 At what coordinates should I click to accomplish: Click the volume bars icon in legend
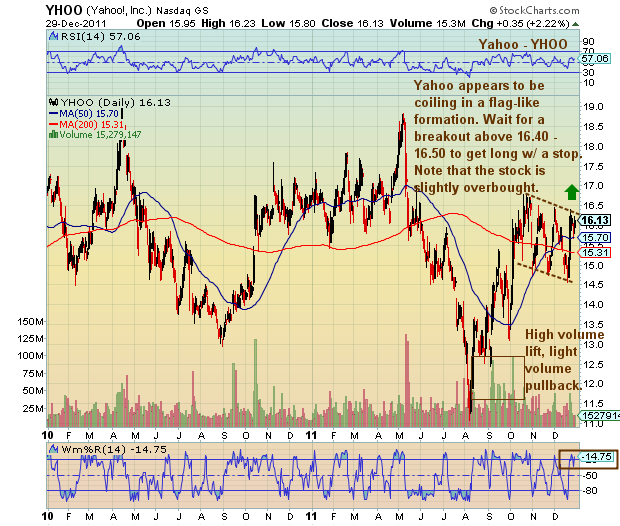pos(53,134)
